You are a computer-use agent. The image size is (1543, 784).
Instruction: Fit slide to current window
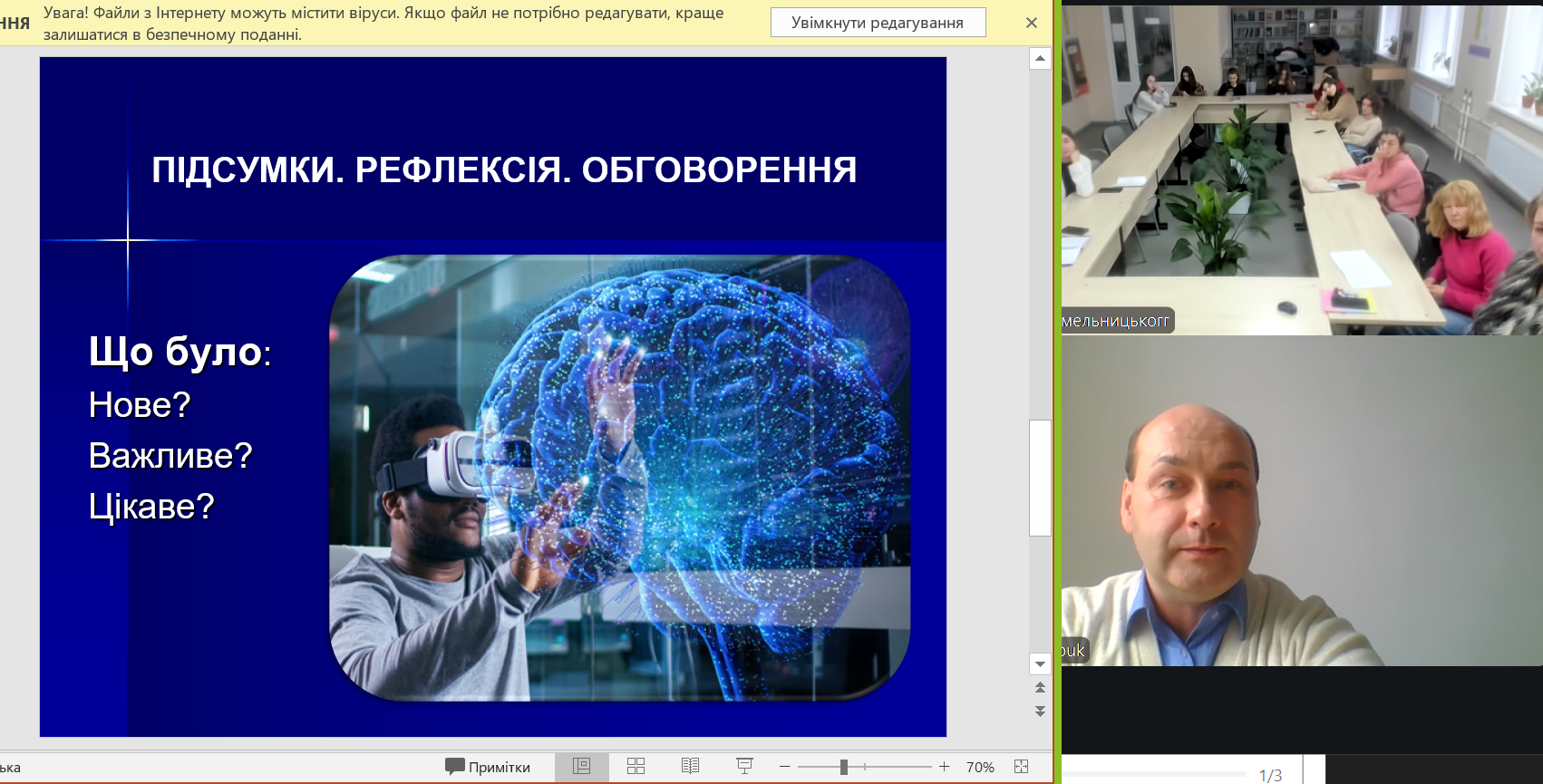pyautogui.click(x=1022, y=767)
